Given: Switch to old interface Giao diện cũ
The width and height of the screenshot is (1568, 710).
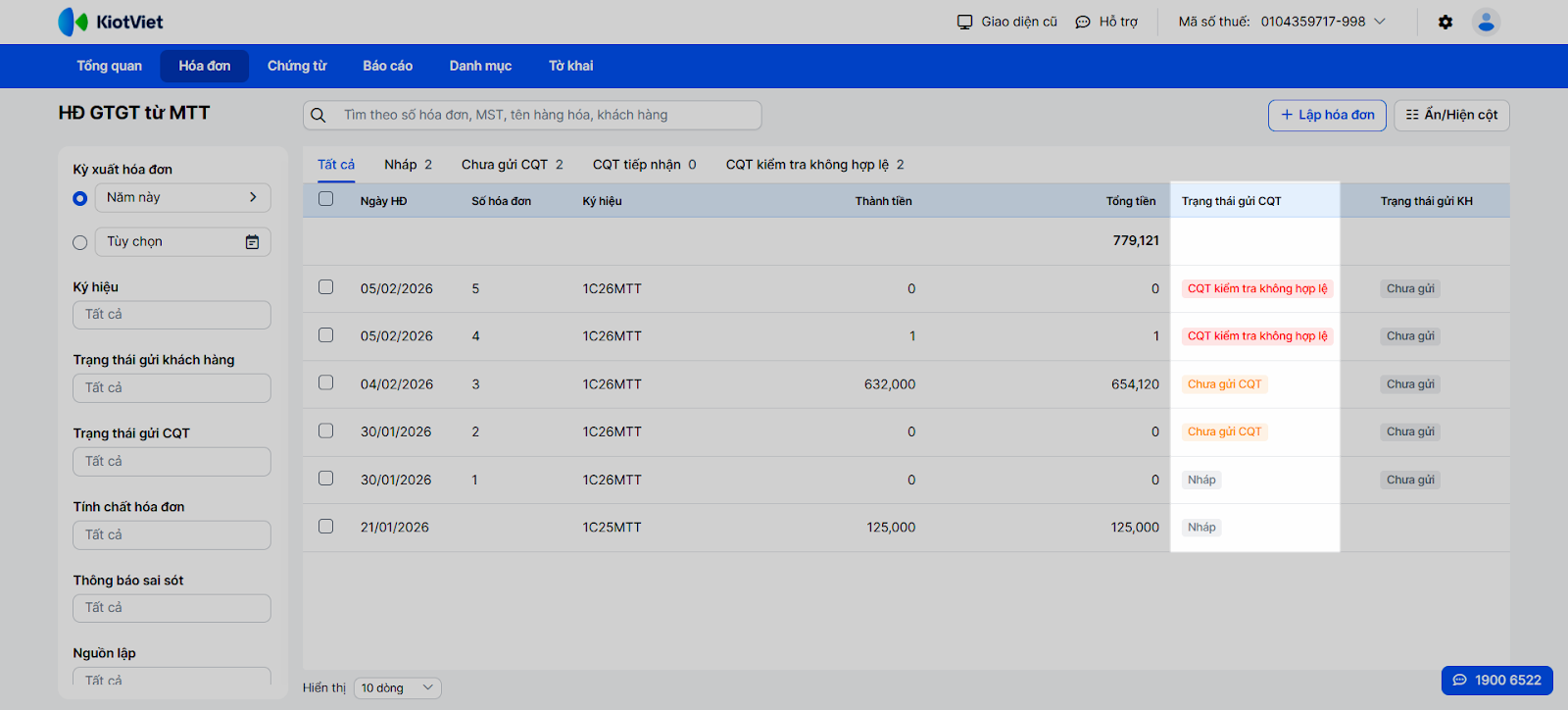Looking at the screenshot, I should 1007,22.
